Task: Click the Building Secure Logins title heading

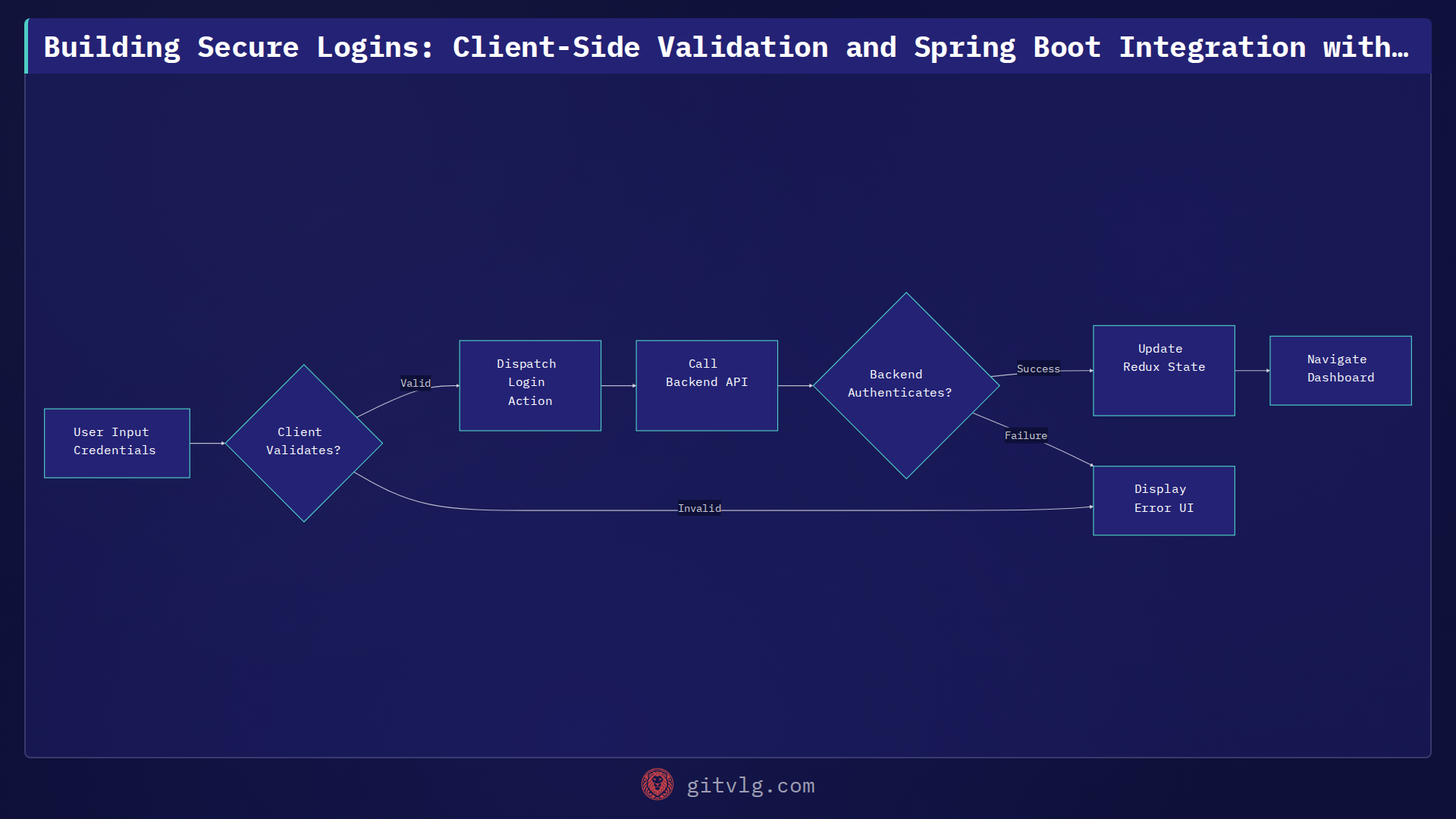Action: 726,47
